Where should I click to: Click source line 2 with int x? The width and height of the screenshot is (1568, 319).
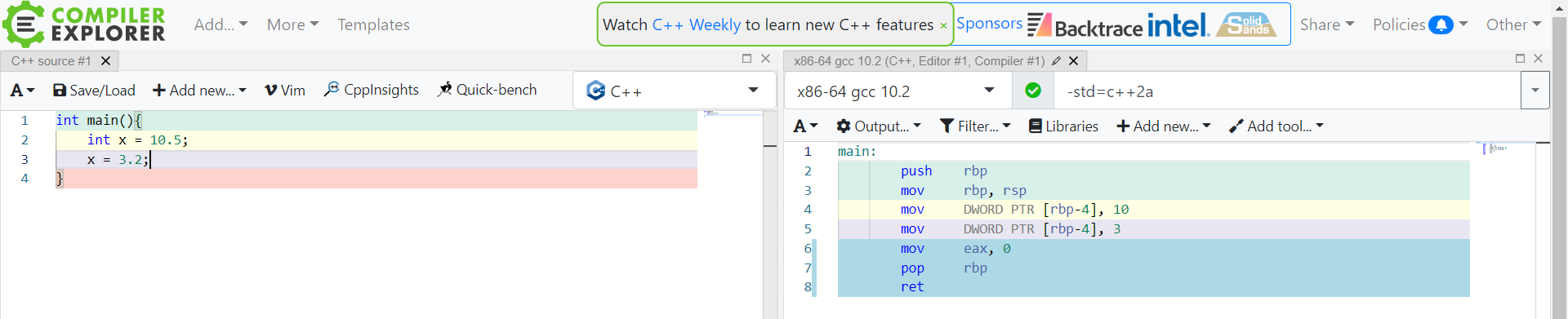point(376,140)
